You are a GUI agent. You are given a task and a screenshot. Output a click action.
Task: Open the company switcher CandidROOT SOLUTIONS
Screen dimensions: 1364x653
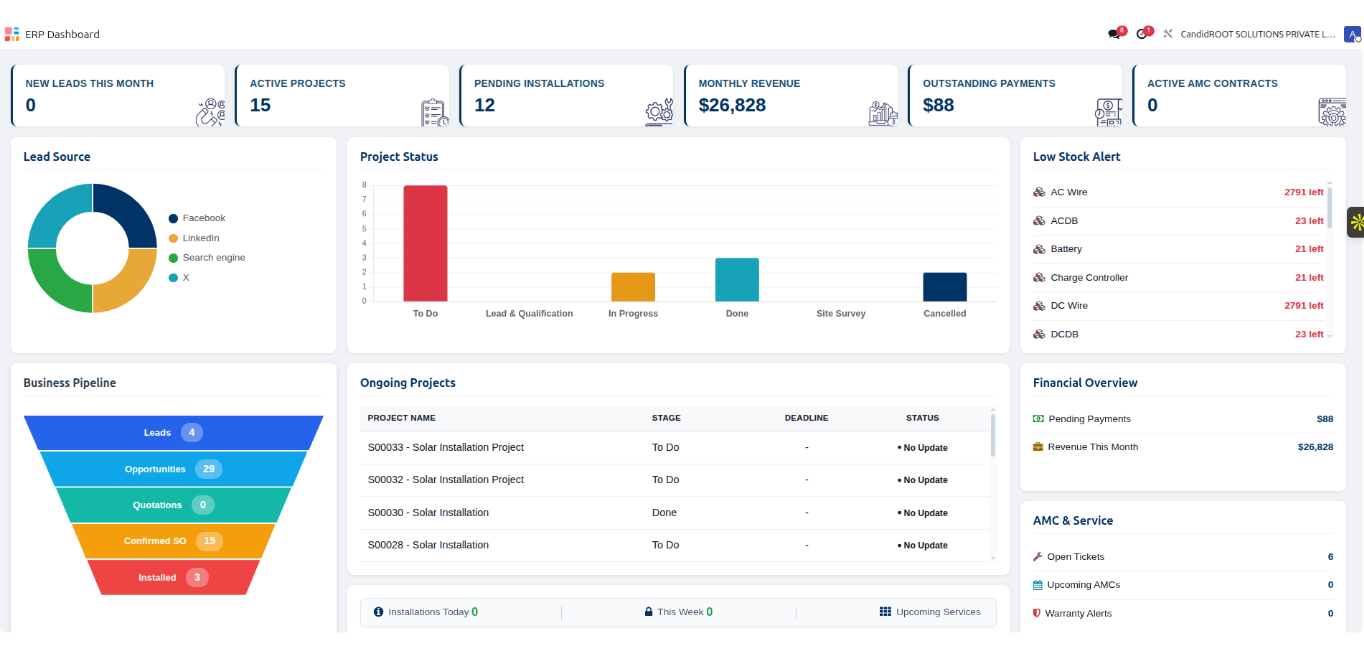[x=1257, y=34]
